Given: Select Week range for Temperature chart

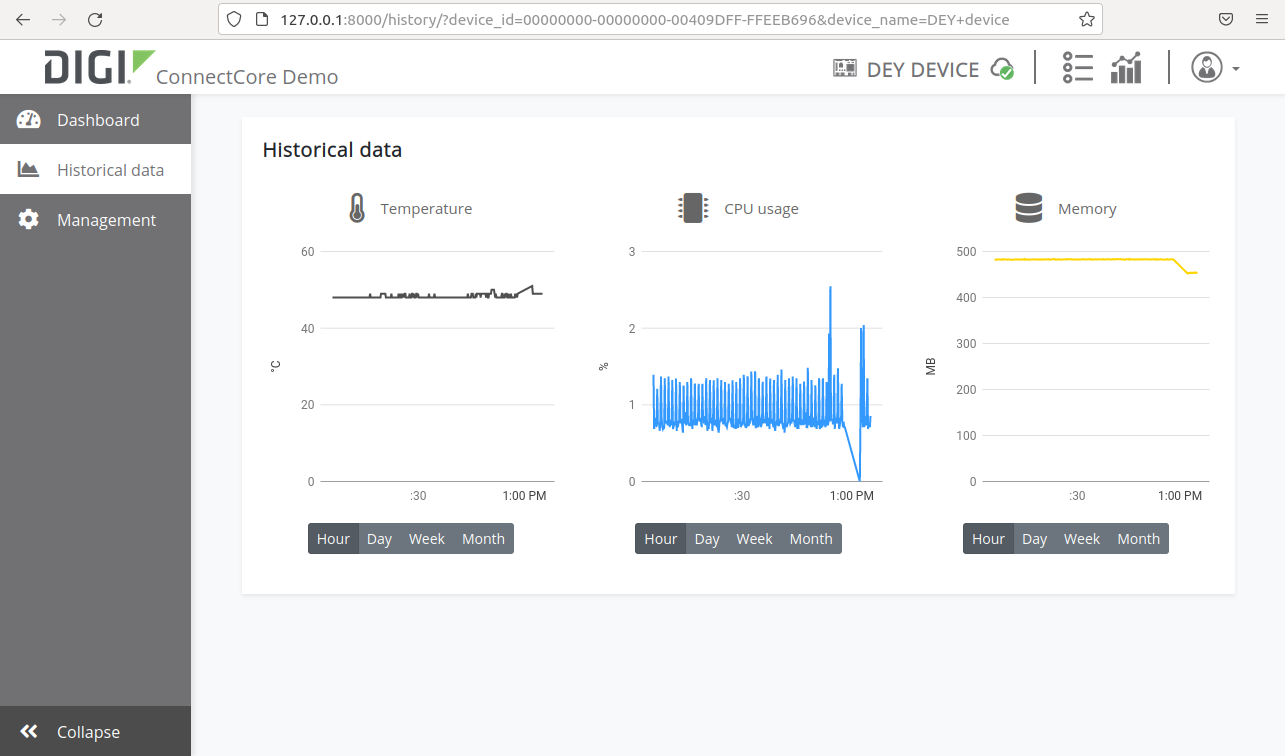Looking at the screenshot, I should pos(427,539).
